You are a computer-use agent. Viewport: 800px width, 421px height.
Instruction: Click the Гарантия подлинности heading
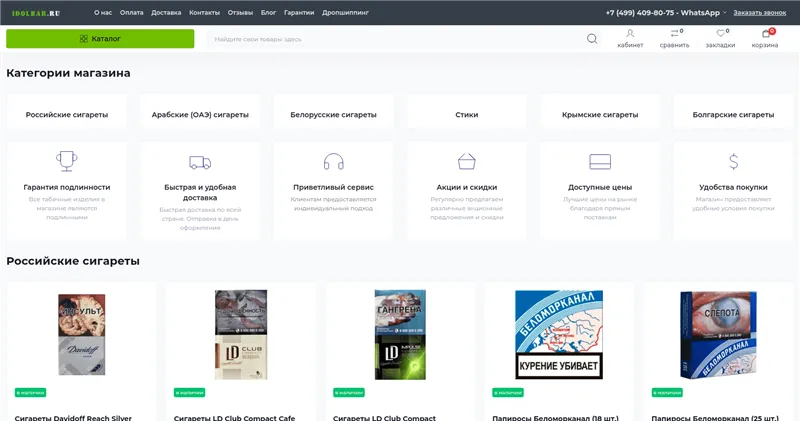[67, 187]
